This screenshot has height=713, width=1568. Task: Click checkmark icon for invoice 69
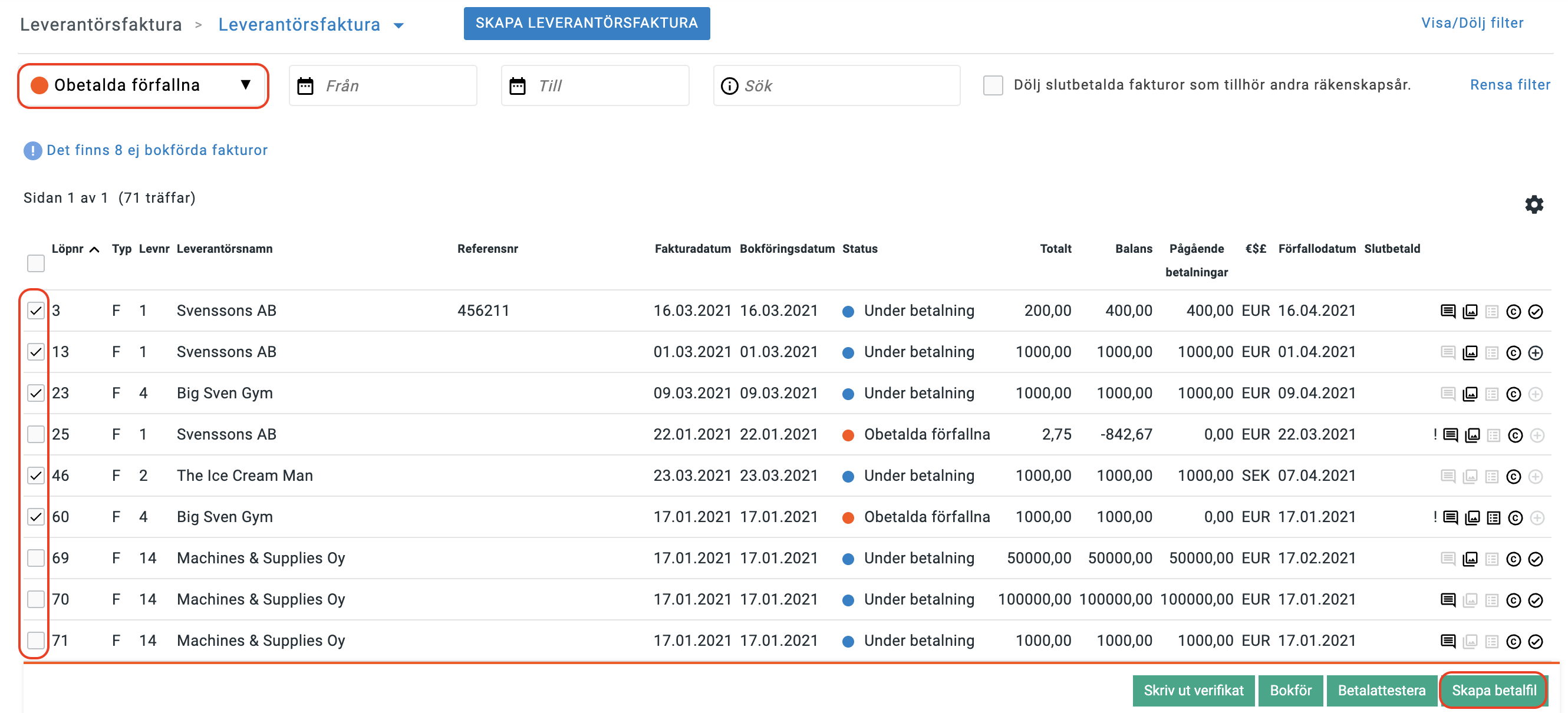[x=1535, y=559]
